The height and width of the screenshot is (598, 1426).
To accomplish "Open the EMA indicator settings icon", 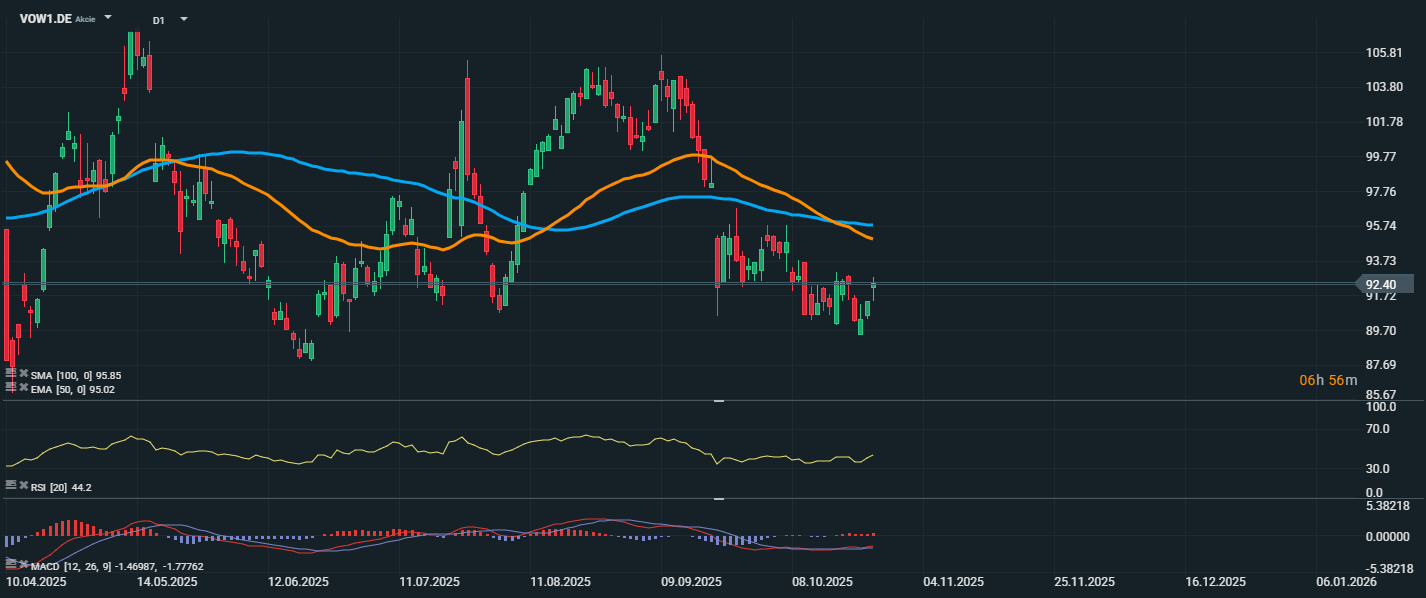I will [11, 387].
